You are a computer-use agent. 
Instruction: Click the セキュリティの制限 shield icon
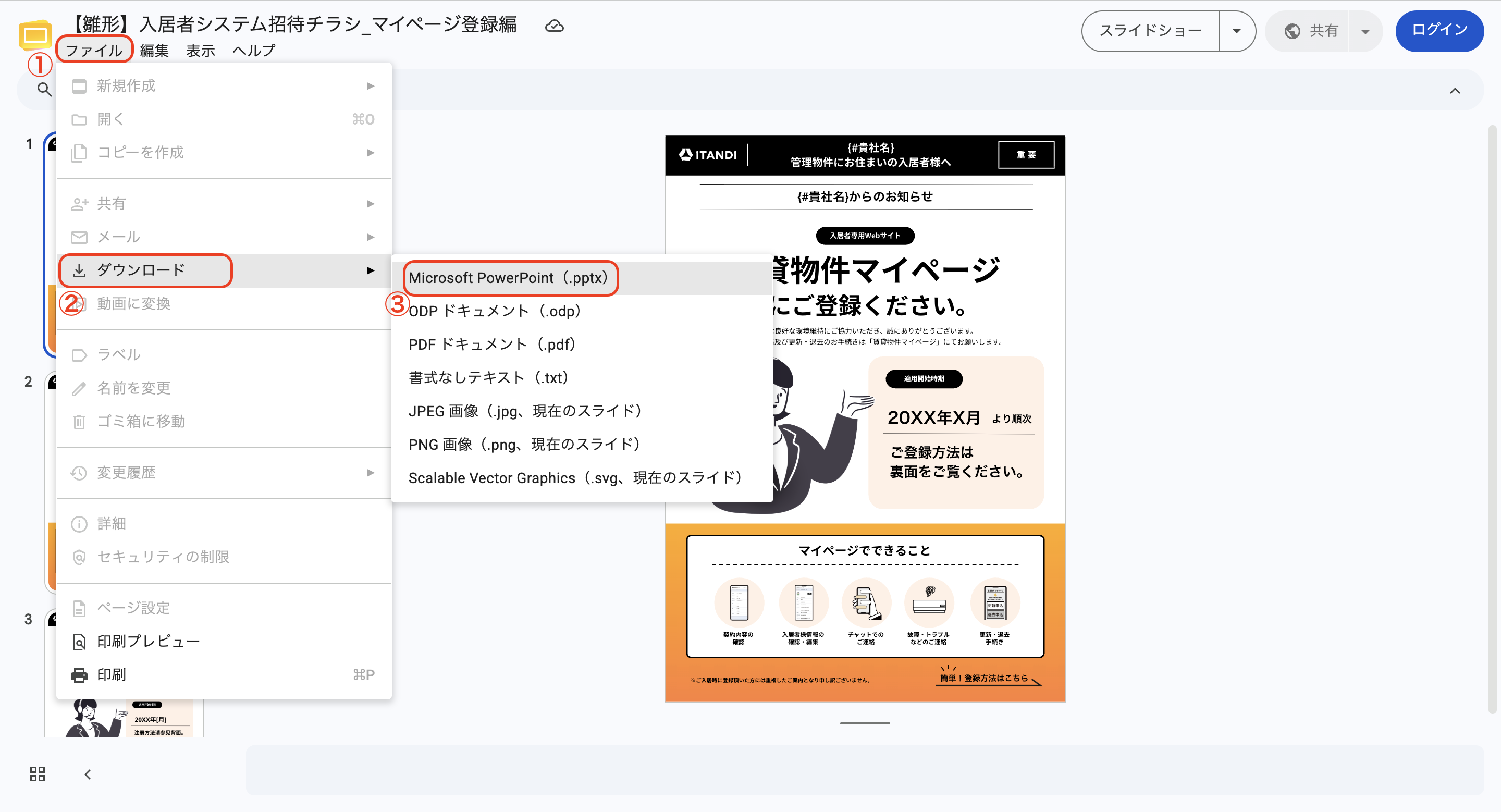(x=79, y=558)
